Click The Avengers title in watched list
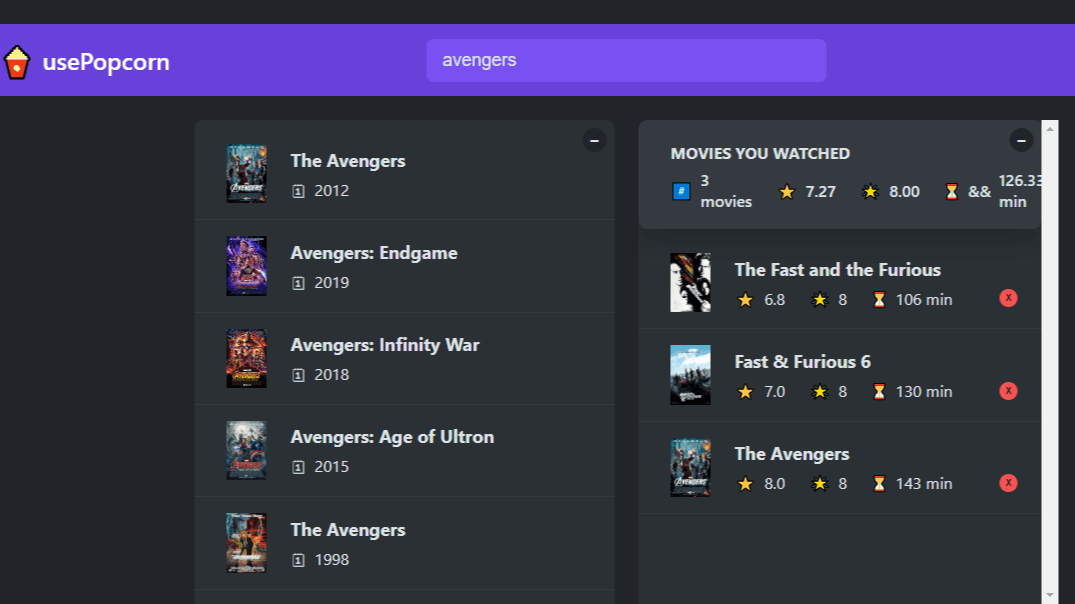This screenshot has height=604, width=1075. click(792, 454)
